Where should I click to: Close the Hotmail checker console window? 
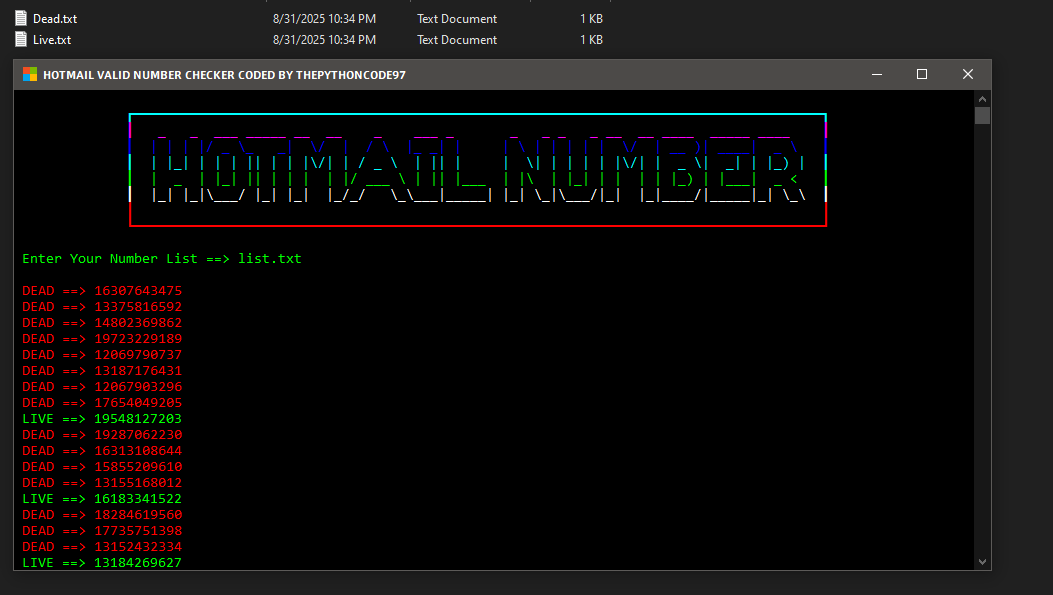pyautogui.click(x=968, y=75)
